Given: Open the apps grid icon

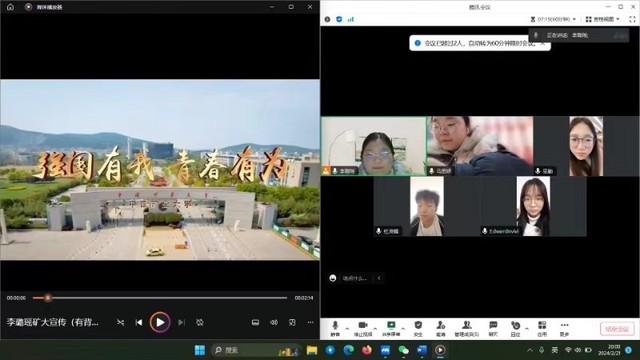Looking at the screenshot, I should [542, 329].
